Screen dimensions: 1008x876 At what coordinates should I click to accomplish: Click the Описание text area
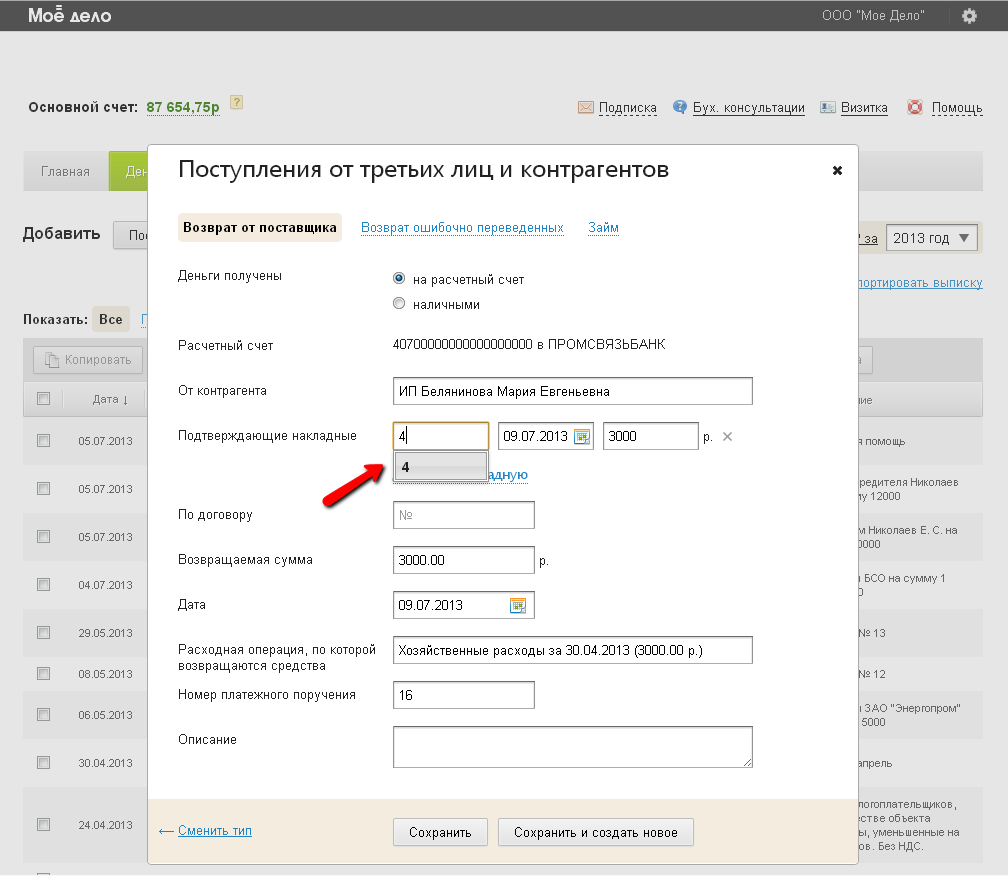point(572,747)
